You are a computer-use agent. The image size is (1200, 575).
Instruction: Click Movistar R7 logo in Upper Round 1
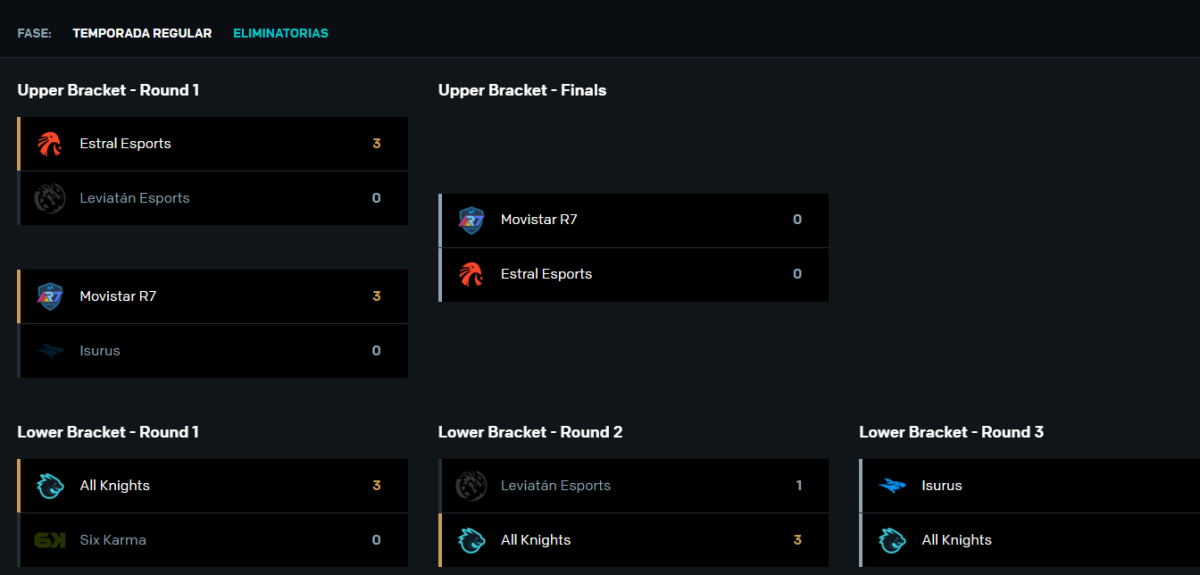[50, 297]
